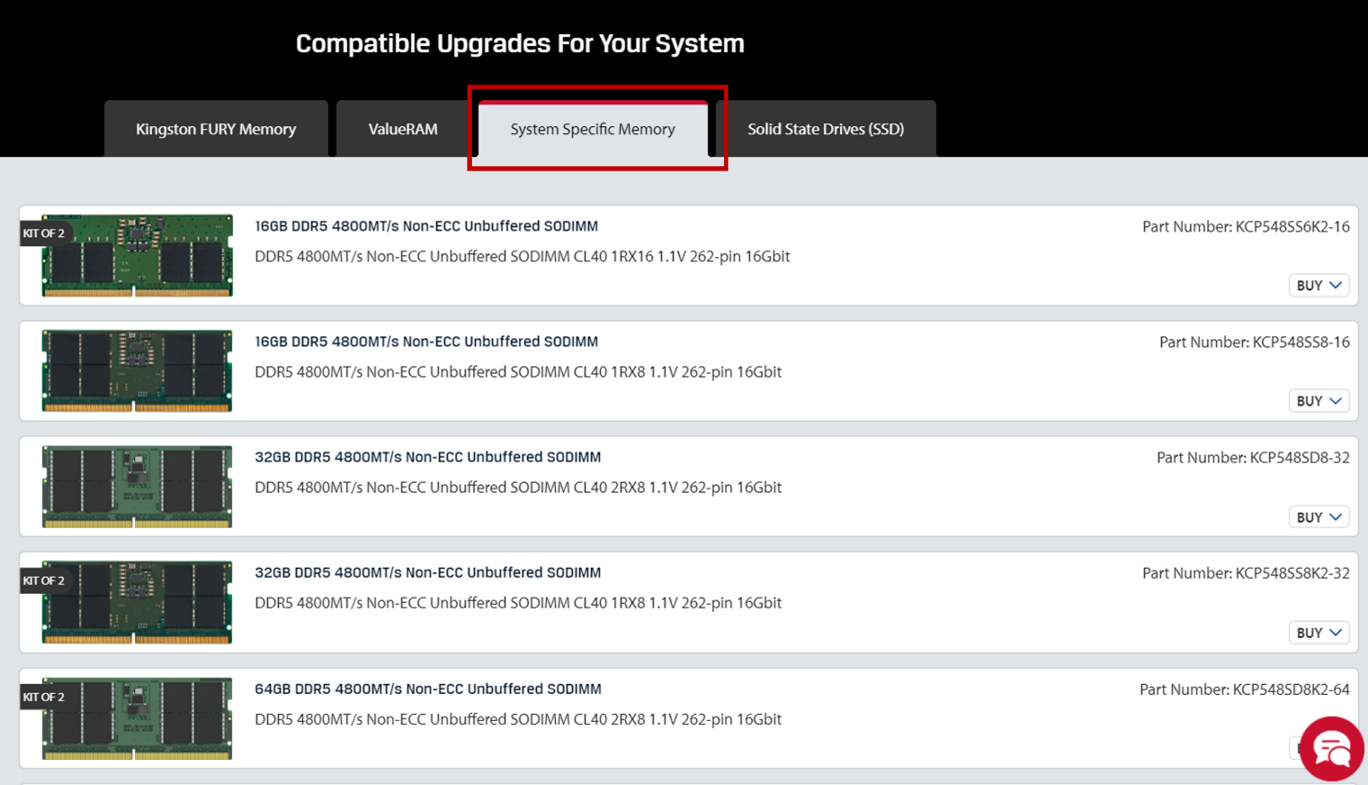This screenshot has height=785, width=1368.
Task: Open 32GB DDR5 title in KCP548SD8-32 row
Action: click(x=428, y=457)
